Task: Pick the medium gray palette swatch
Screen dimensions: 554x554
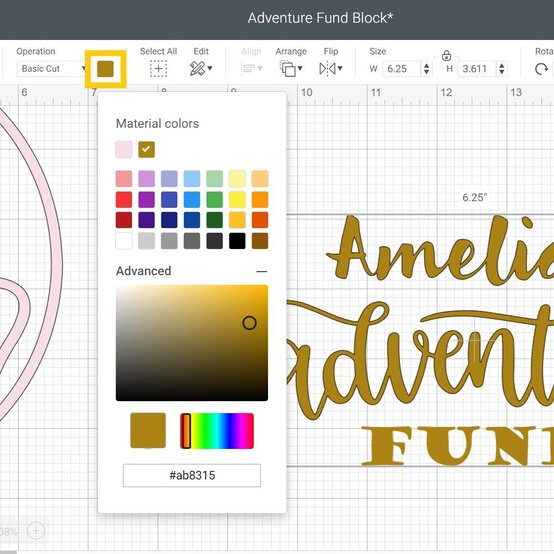Action: coord(169,241)
